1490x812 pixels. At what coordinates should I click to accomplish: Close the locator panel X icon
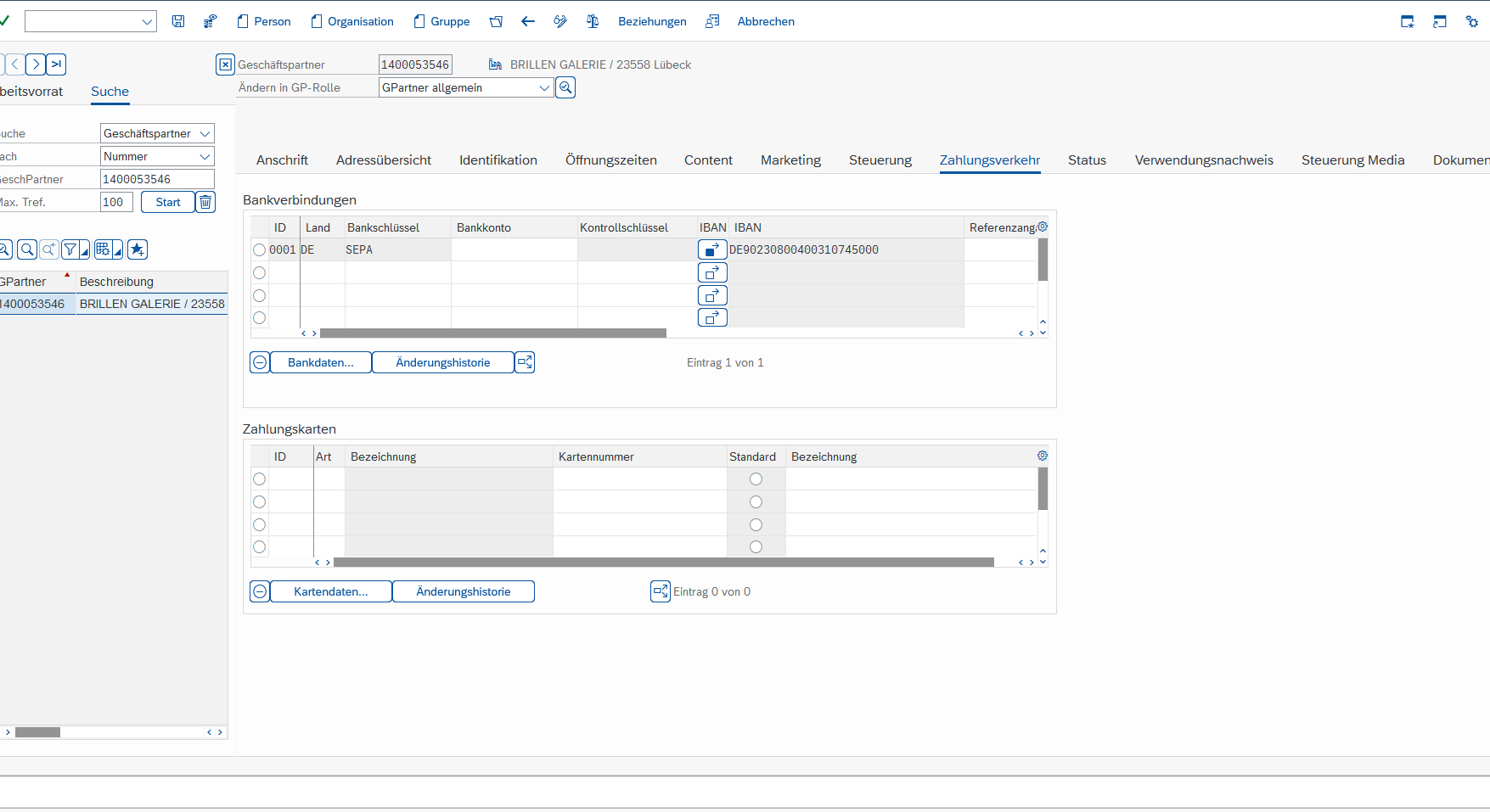click(x=225, y=64)
